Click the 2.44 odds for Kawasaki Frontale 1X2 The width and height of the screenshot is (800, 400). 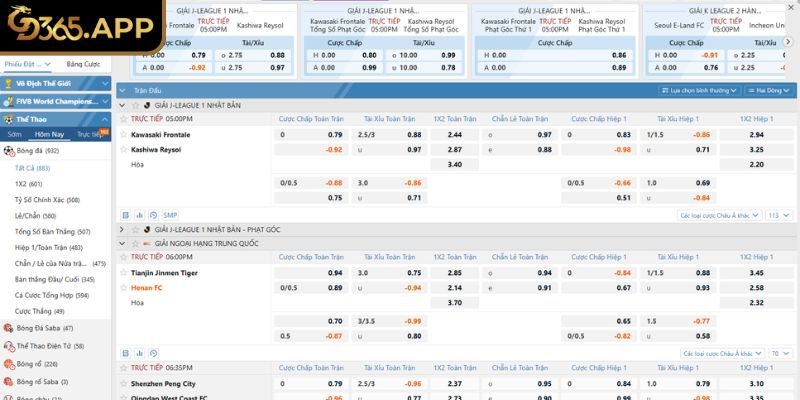click(x=455, y=134)
